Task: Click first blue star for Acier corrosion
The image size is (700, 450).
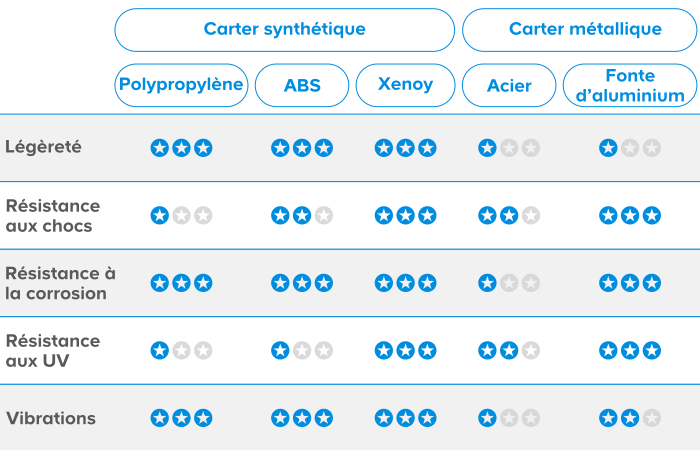Action: [x=487, y=283]
